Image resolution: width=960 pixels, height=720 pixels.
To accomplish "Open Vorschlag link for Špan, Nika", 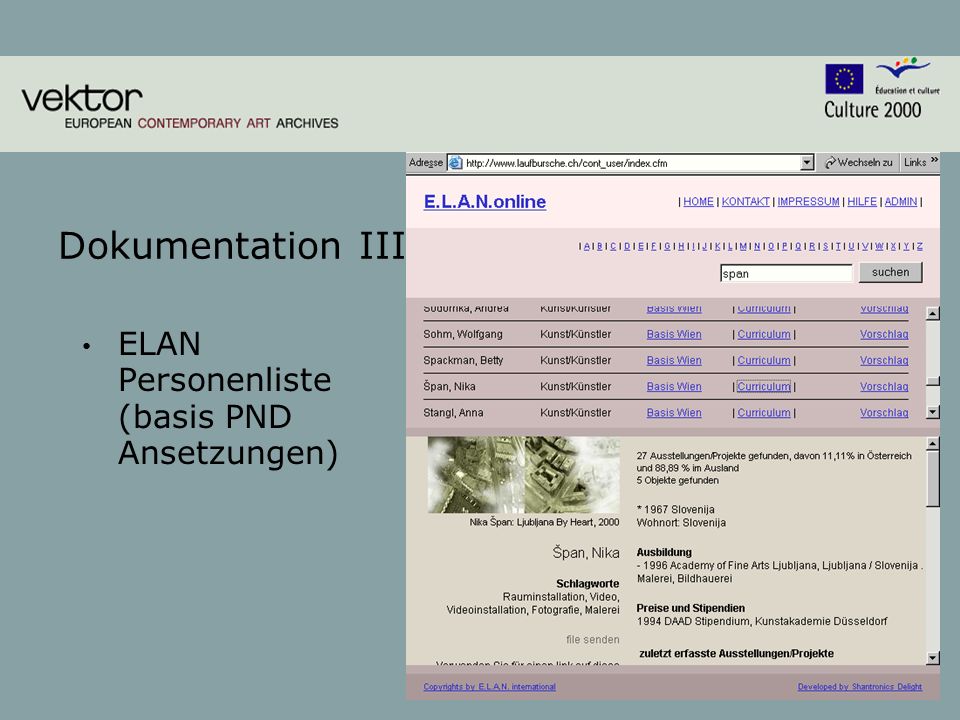I will click(884, 387).
